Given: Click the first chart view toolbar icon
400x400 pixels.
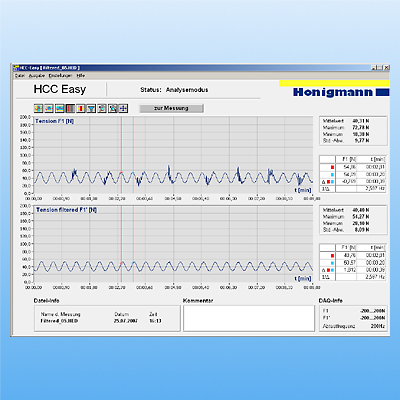Looking at the screenshot, I should pyautogui.click(x=39, y=108).
